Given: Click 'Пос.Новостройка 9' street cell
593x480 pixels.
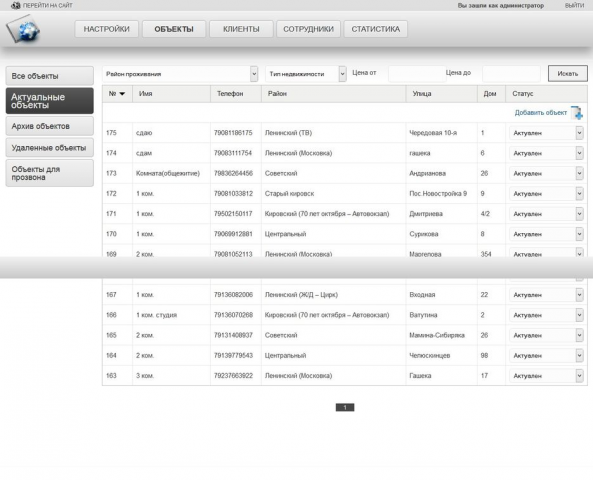Looking at the screenshot, I should [438, 194].
